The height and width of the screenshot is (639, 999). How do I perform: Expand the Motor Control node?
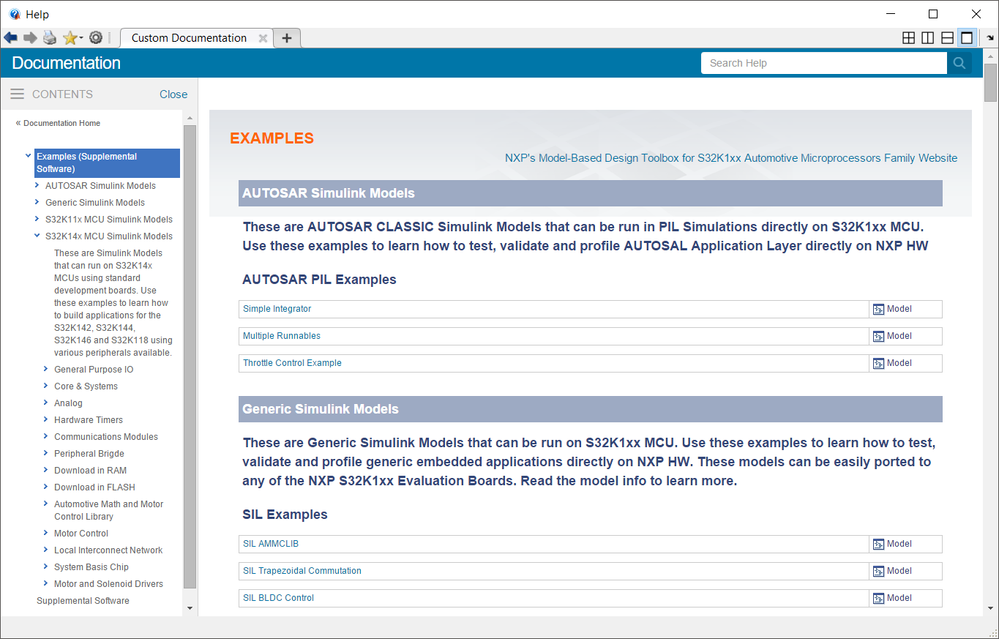click(x=46, y=533)
